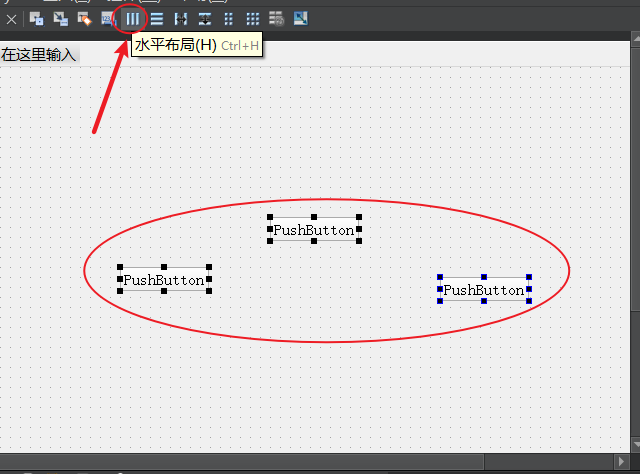
Task: Switch to Edit Widgets mode
Action: pyautogui.click(x=37, y=19)
